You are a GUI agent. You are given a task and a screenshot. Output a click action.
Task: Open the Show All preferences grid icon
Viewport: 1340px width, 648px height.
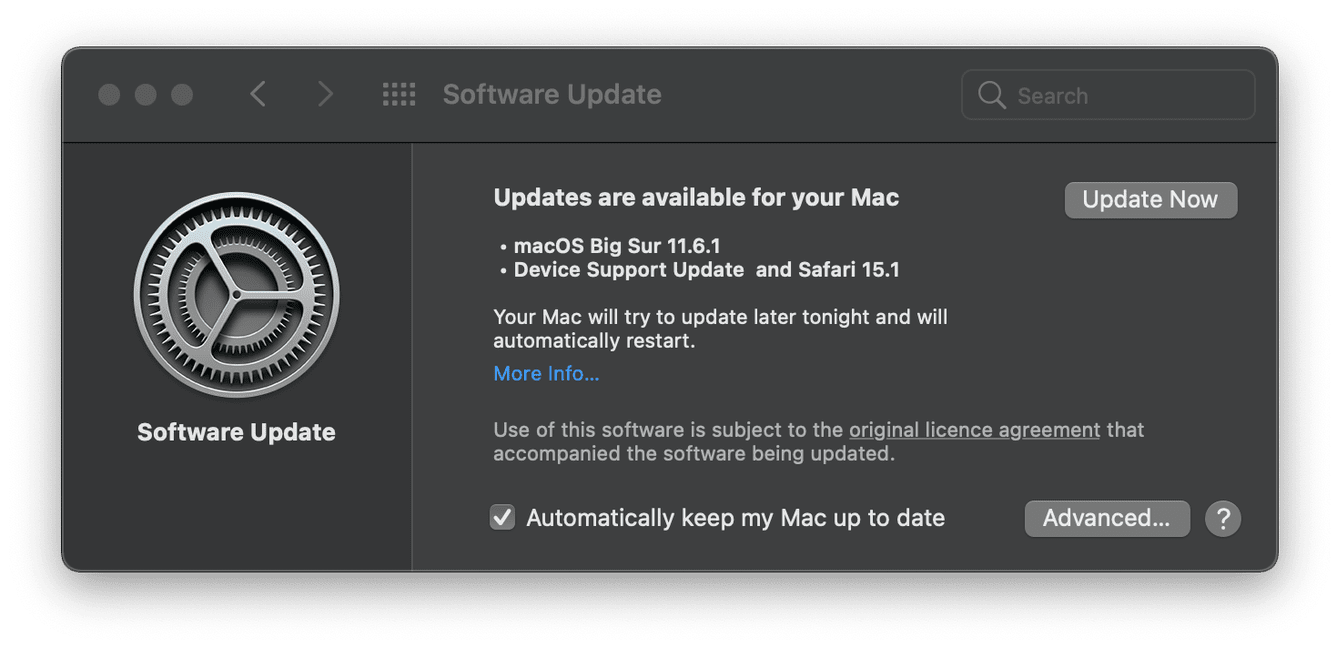point(399,94)
